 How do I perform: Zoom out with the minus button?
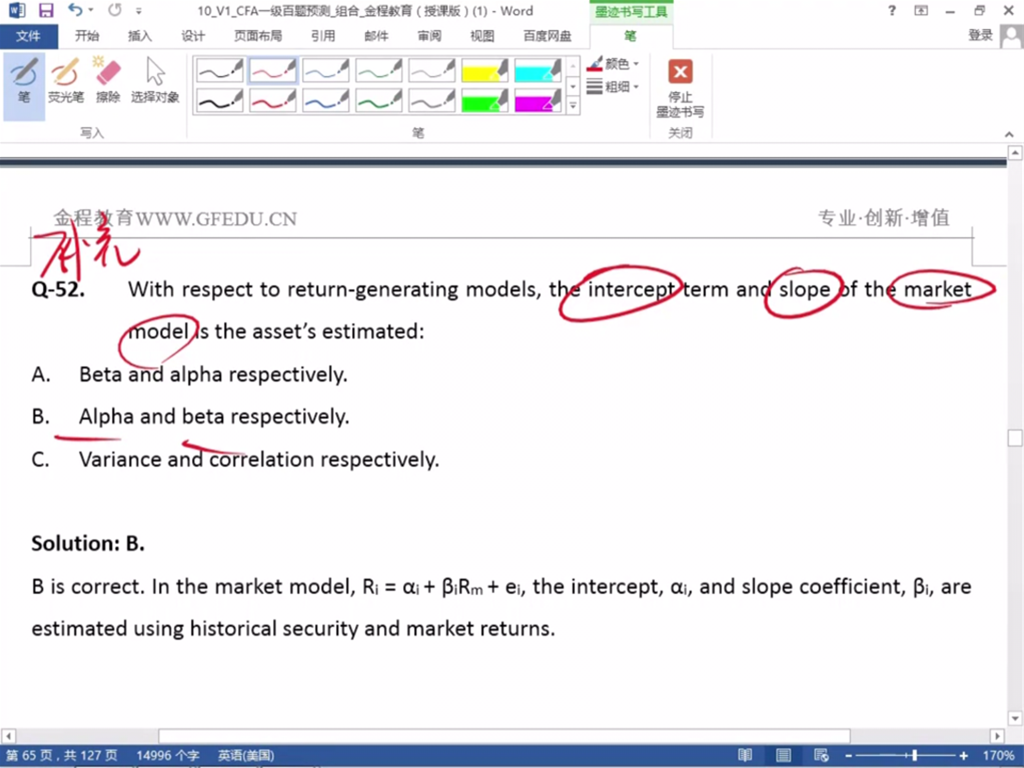pyautogui.click(x=848, y=756)
